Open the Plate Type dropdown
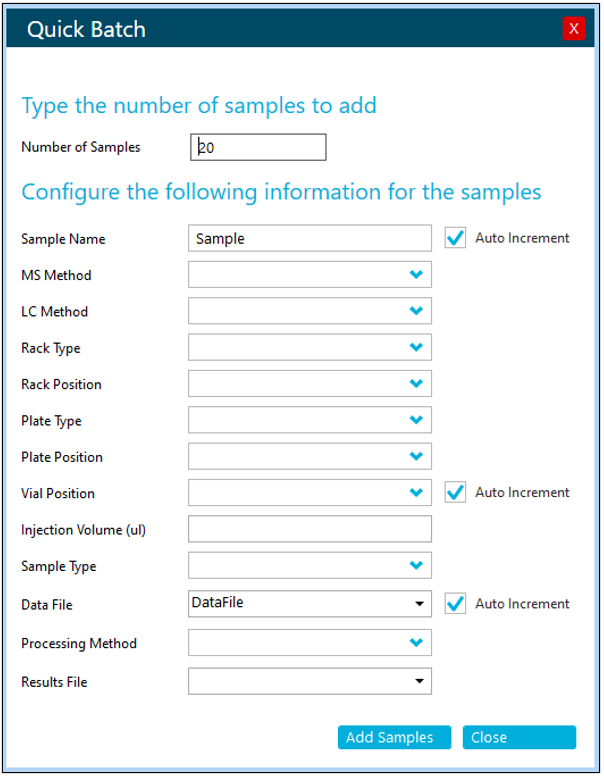The image size is (604, 776). point(416,421)
